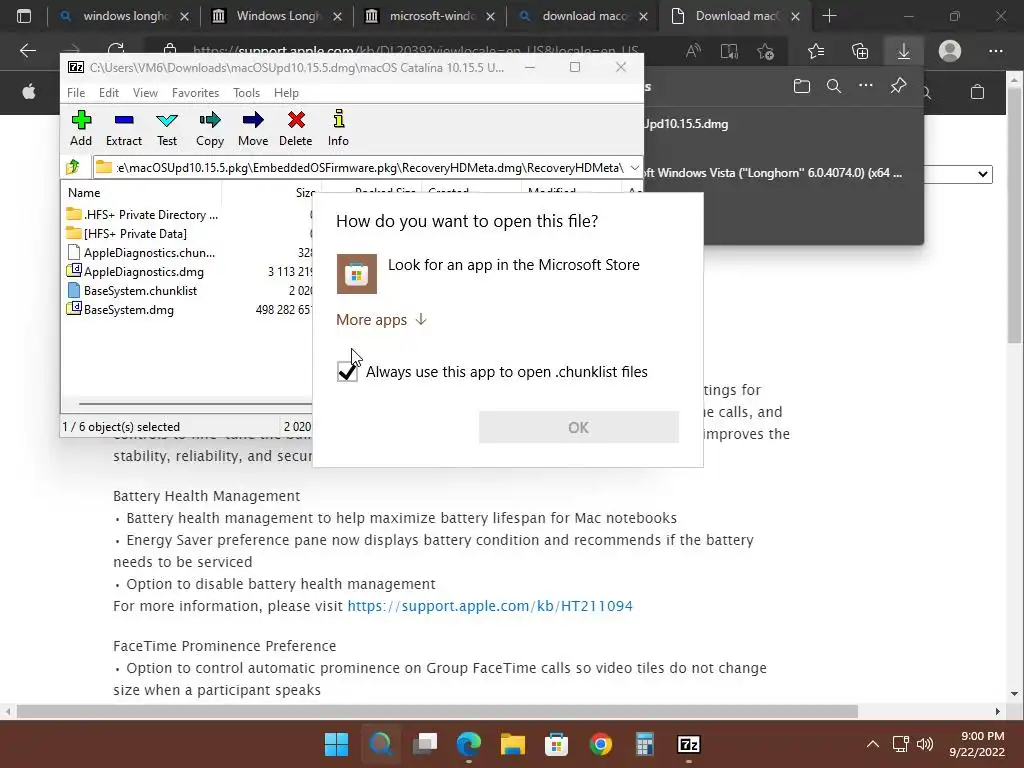1024x768 pixels.
Task: Open Edge Collections button
Action: click(860, 51)
